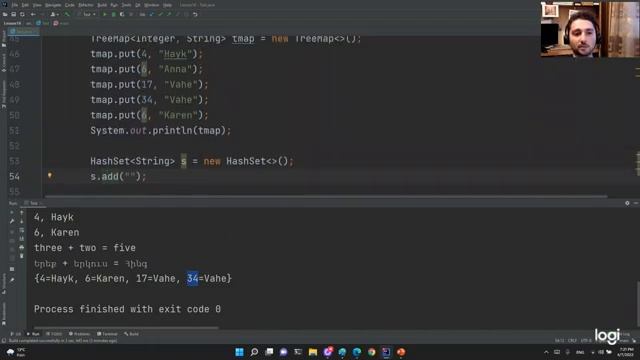Viewport: 640px width, 360px height.
Task: Click the Save All icon in toolbar
Action: (13, 14)
